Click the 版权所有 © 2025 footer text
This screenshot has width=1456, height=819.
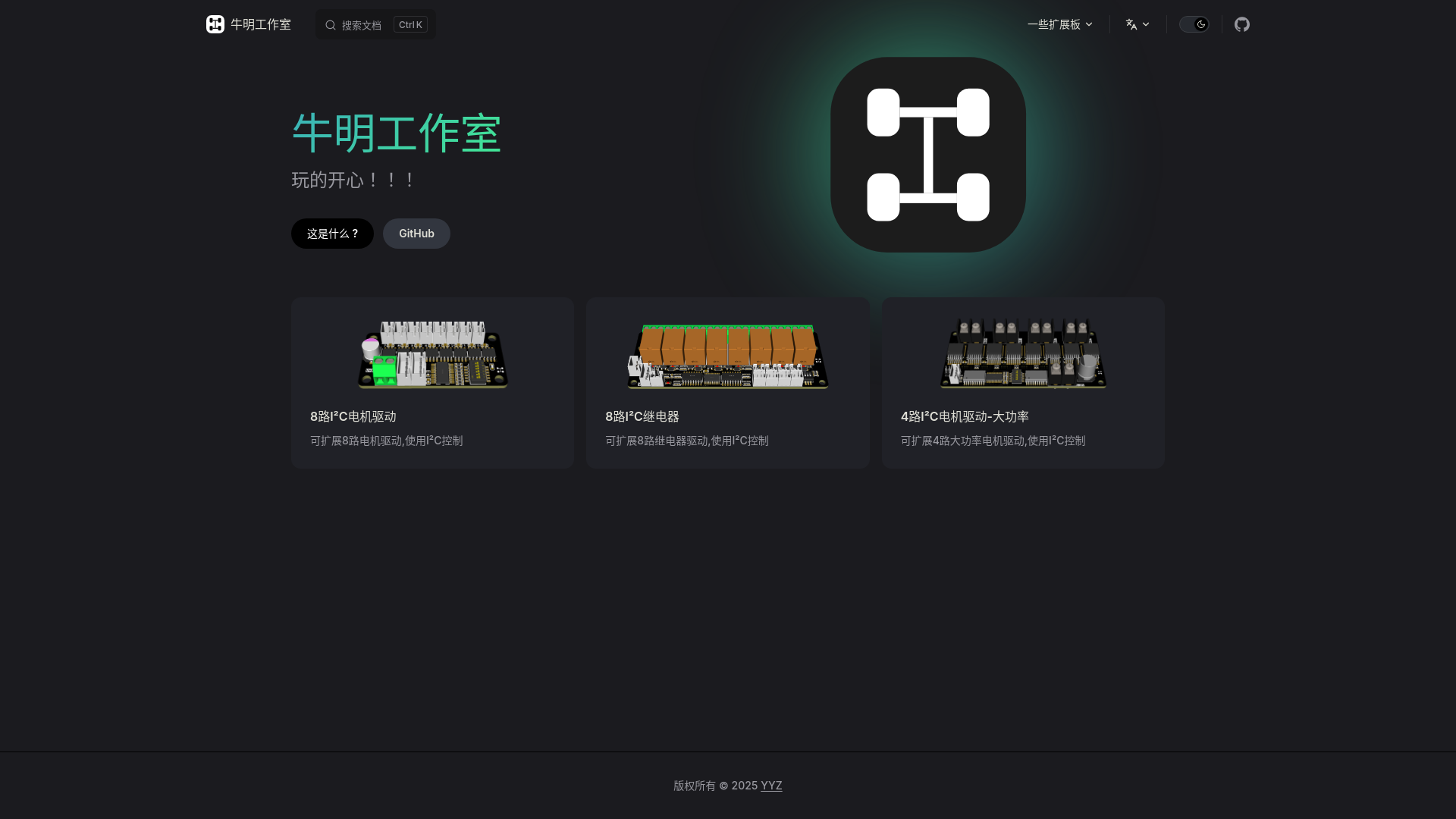(716, 786)
